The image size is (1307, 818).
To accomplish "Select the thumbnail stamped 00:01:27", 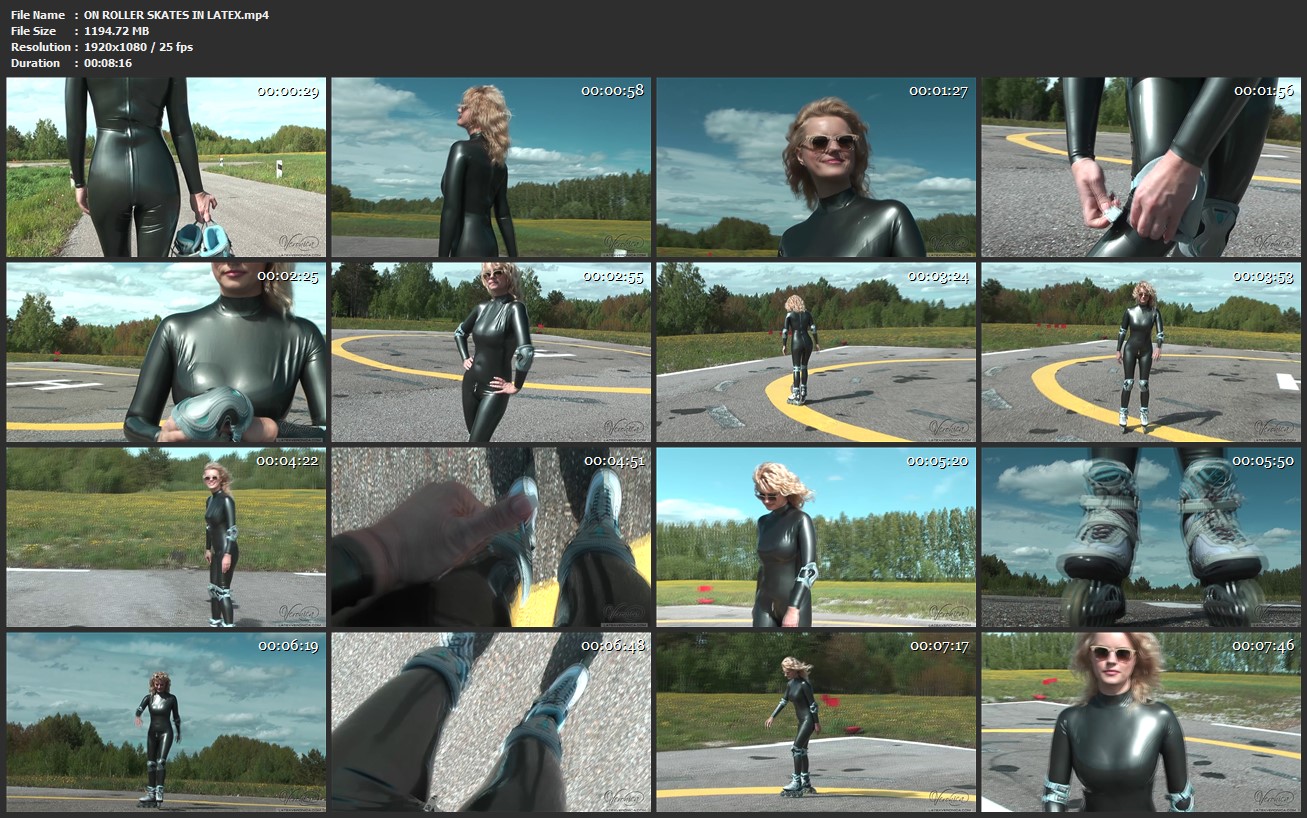I will click(x=816, y=167).
